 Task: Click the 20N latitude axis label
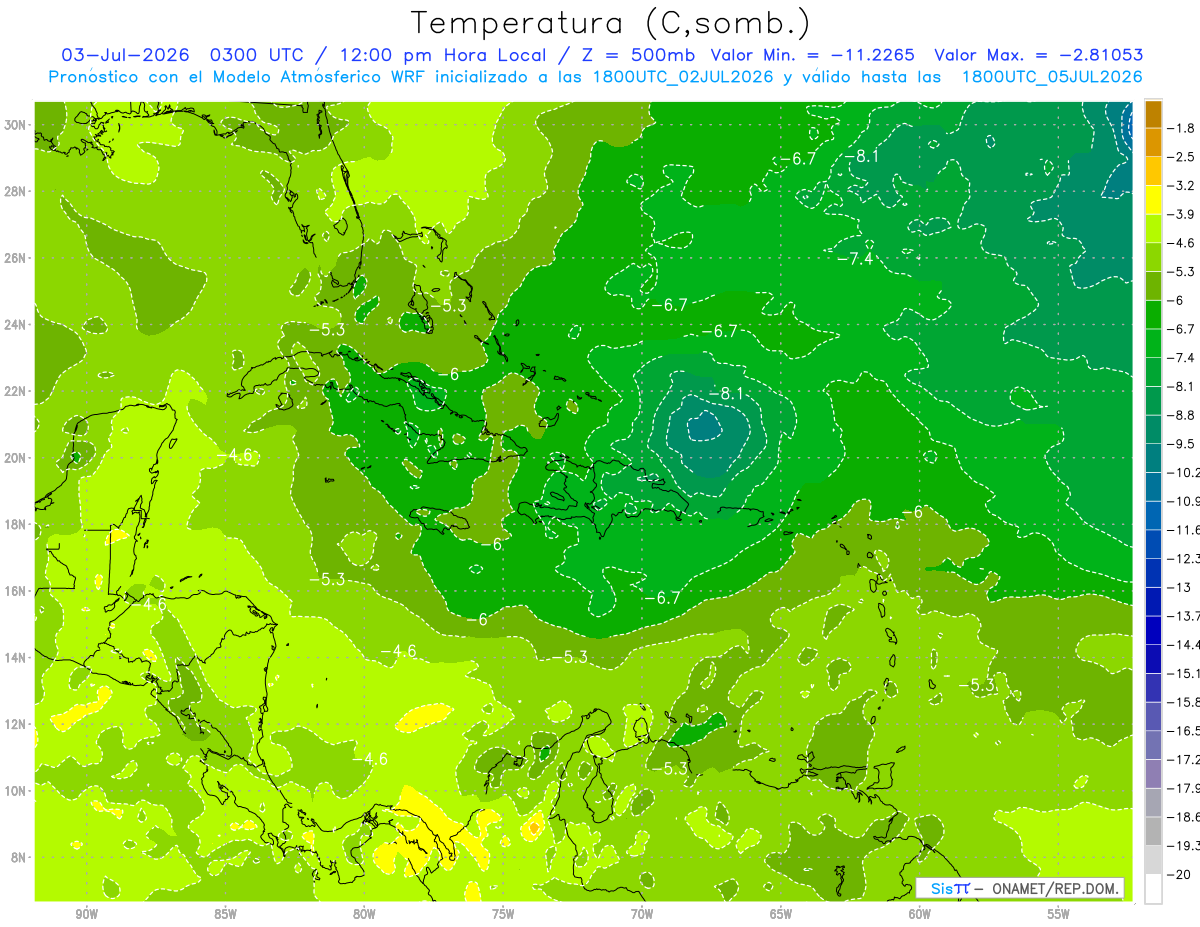[16, 458]
